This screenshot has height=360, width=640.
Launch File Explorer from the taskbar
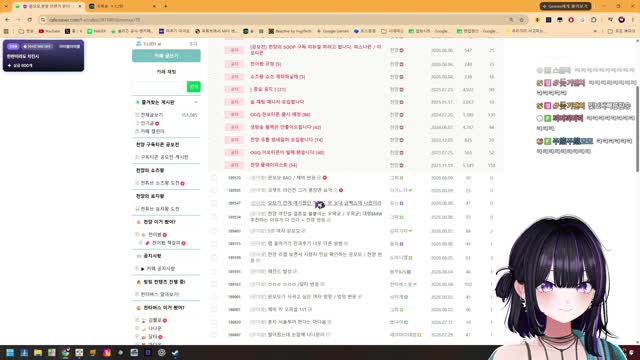point(38,353)
